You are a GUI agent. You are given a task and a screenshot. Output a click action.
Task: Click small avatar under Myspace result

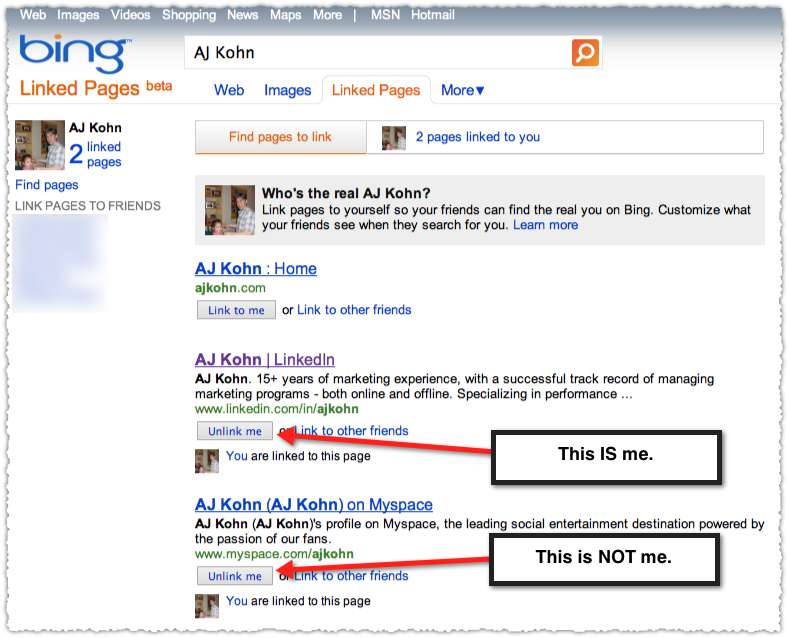coord(207,606)
